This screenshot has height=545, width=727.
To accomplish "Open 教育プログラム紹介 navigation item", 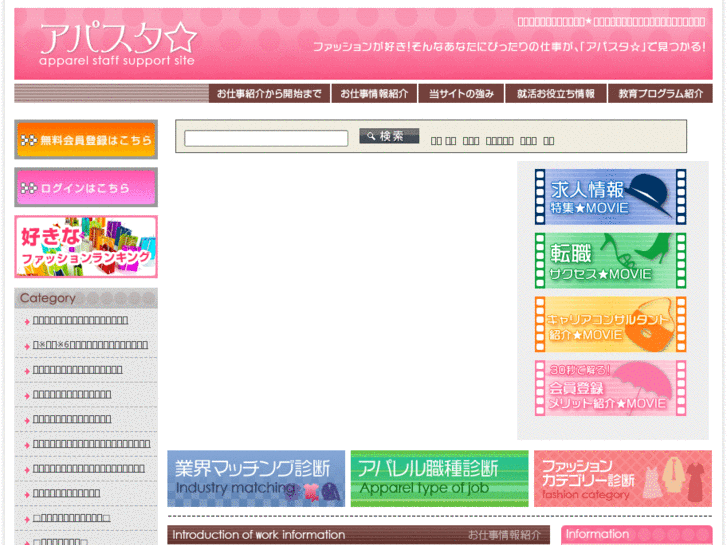I will (660, 94).
